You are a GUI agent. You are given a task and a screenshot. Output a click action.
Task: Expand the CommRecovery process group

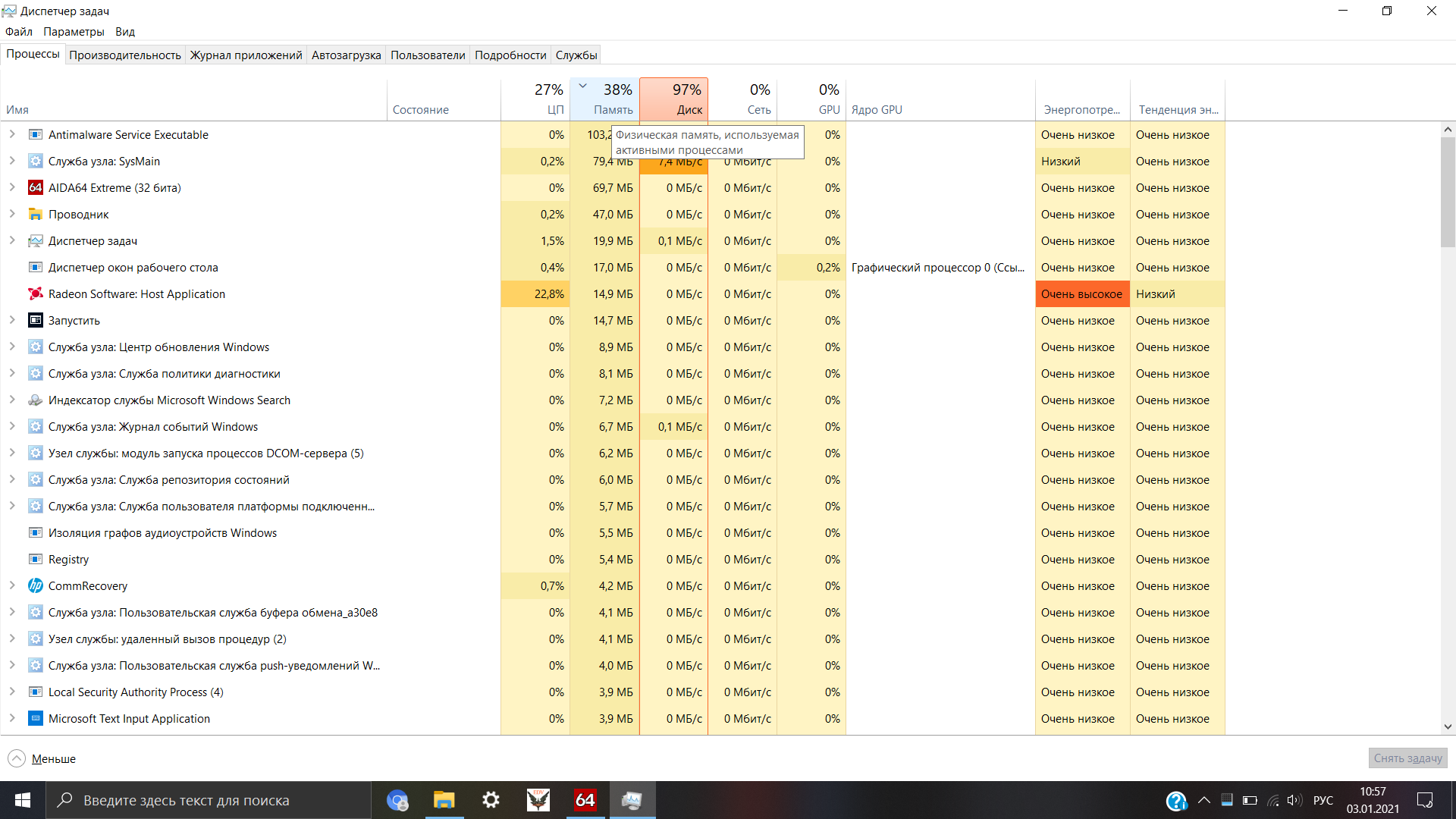[x=12, y=585]
